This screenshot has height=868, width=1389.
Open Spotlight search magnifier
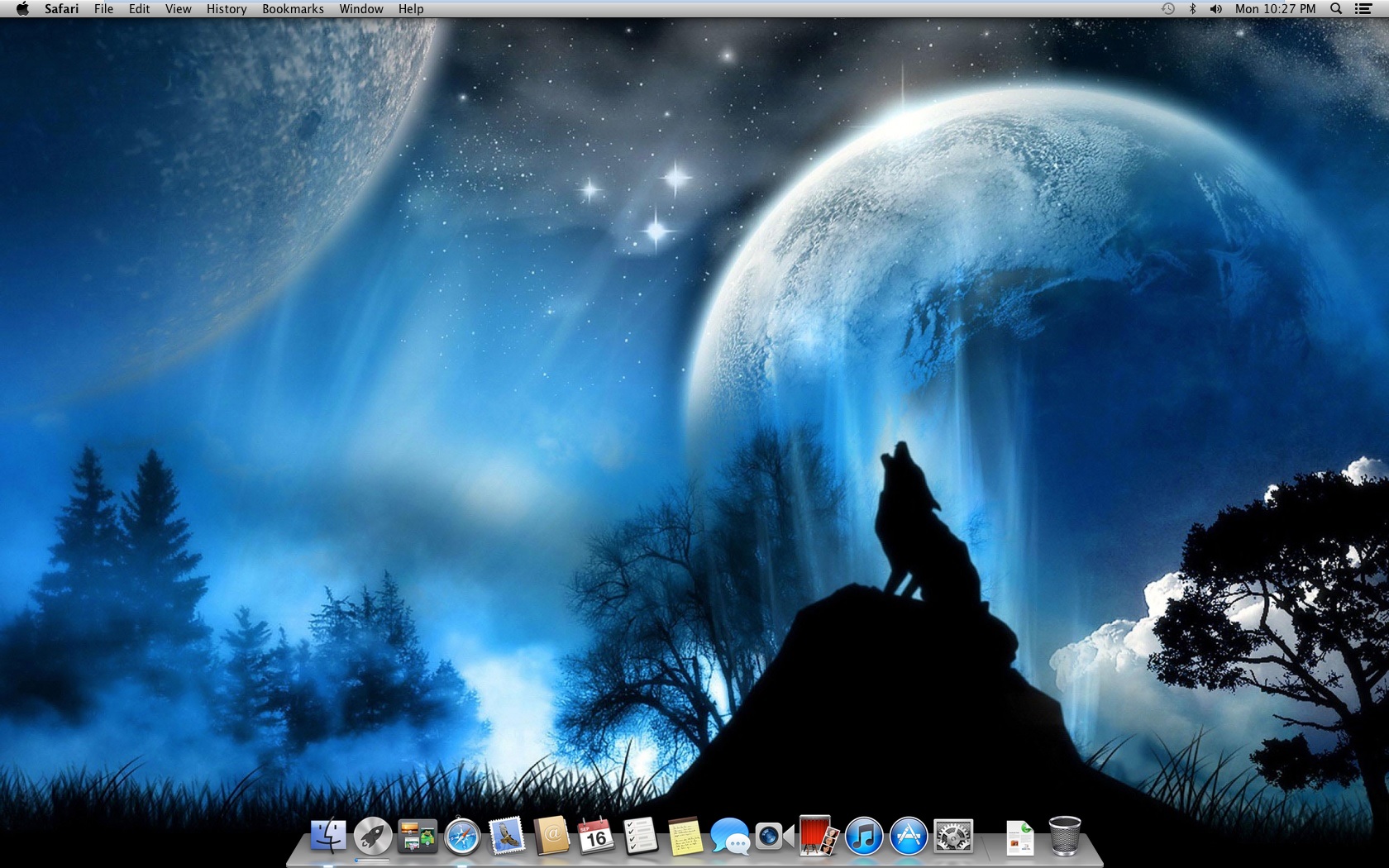[x=1336, y=9]
